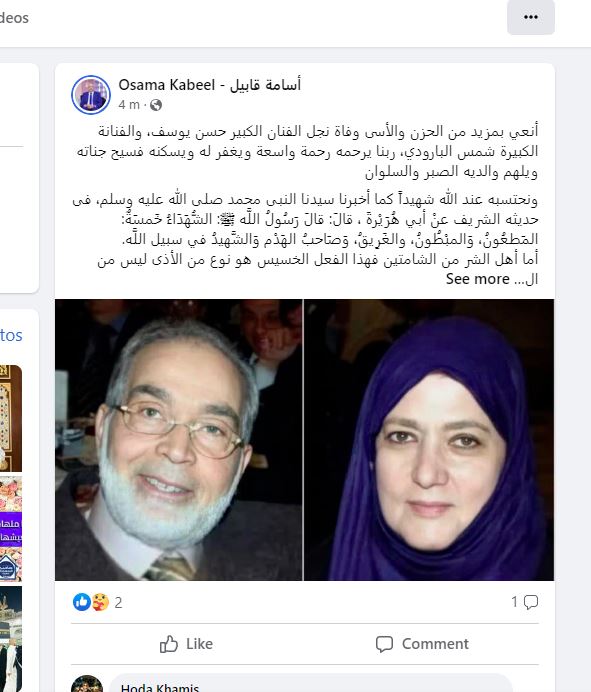
Task: Click the blue Like reaction icon
Action: pyautogui.click(x=82, y=602)
